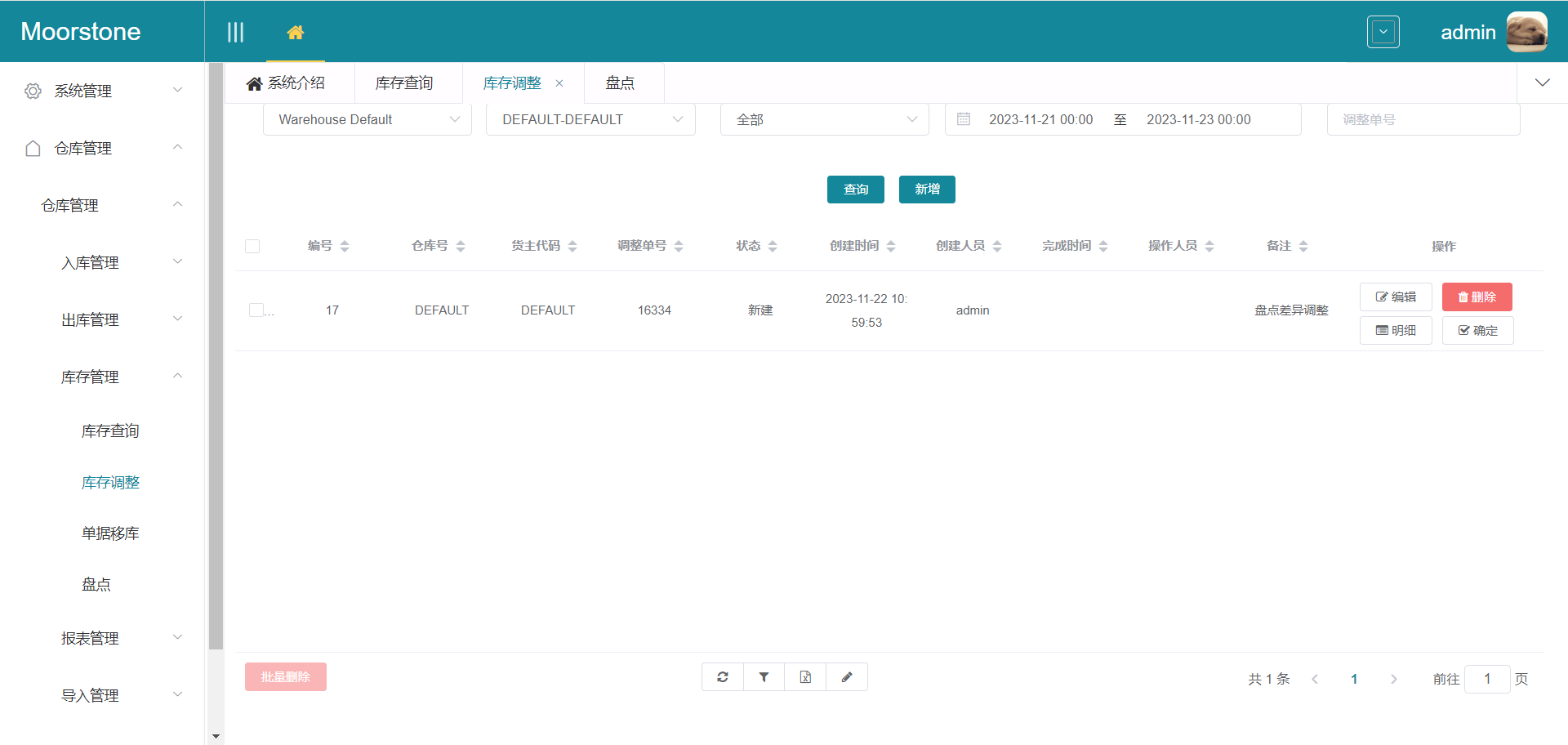Viewport: 1568px width, 745px height.
Task: Open the 库存查询 menu item in sidebar
Action: click(x=109, y=430)
